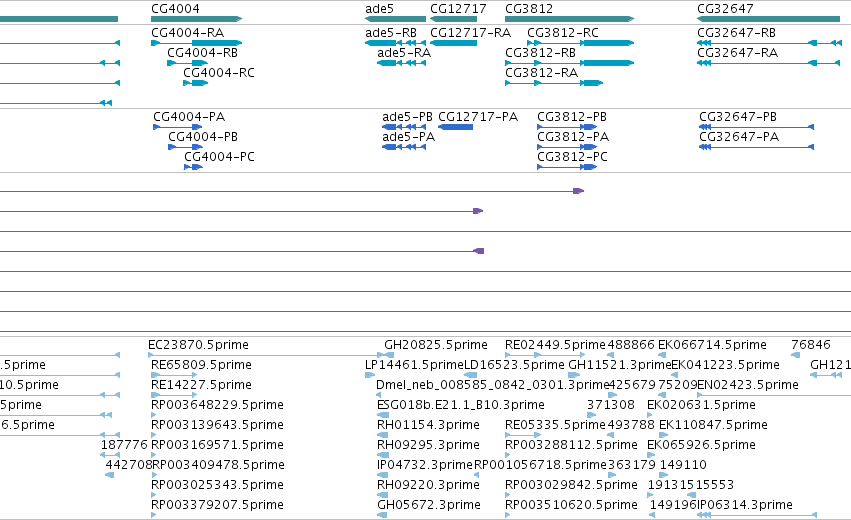Select protein CG4004-PC
Screen dimensions: 851x520
point(219,157)
